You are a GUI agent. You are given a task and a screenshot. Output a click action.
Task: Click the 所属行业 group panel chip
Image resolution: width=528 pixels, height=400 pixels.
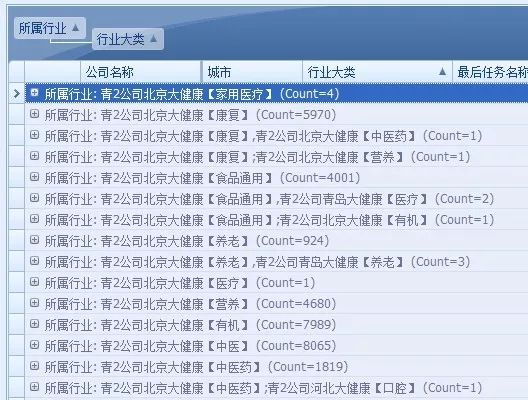click(x=50, y=28)
